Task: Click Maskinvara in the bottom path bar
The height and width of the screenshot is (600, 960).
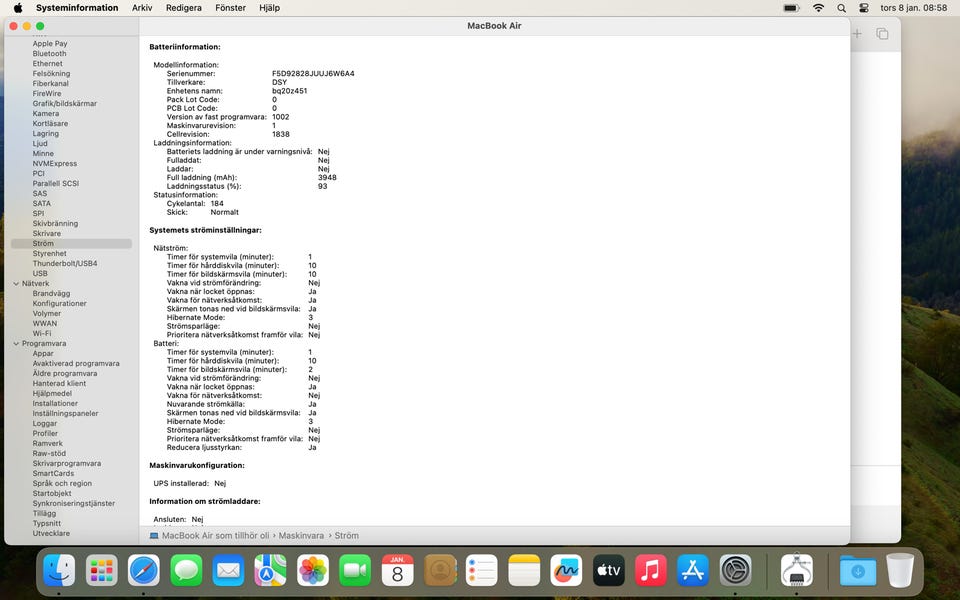Action: [301, 536]
